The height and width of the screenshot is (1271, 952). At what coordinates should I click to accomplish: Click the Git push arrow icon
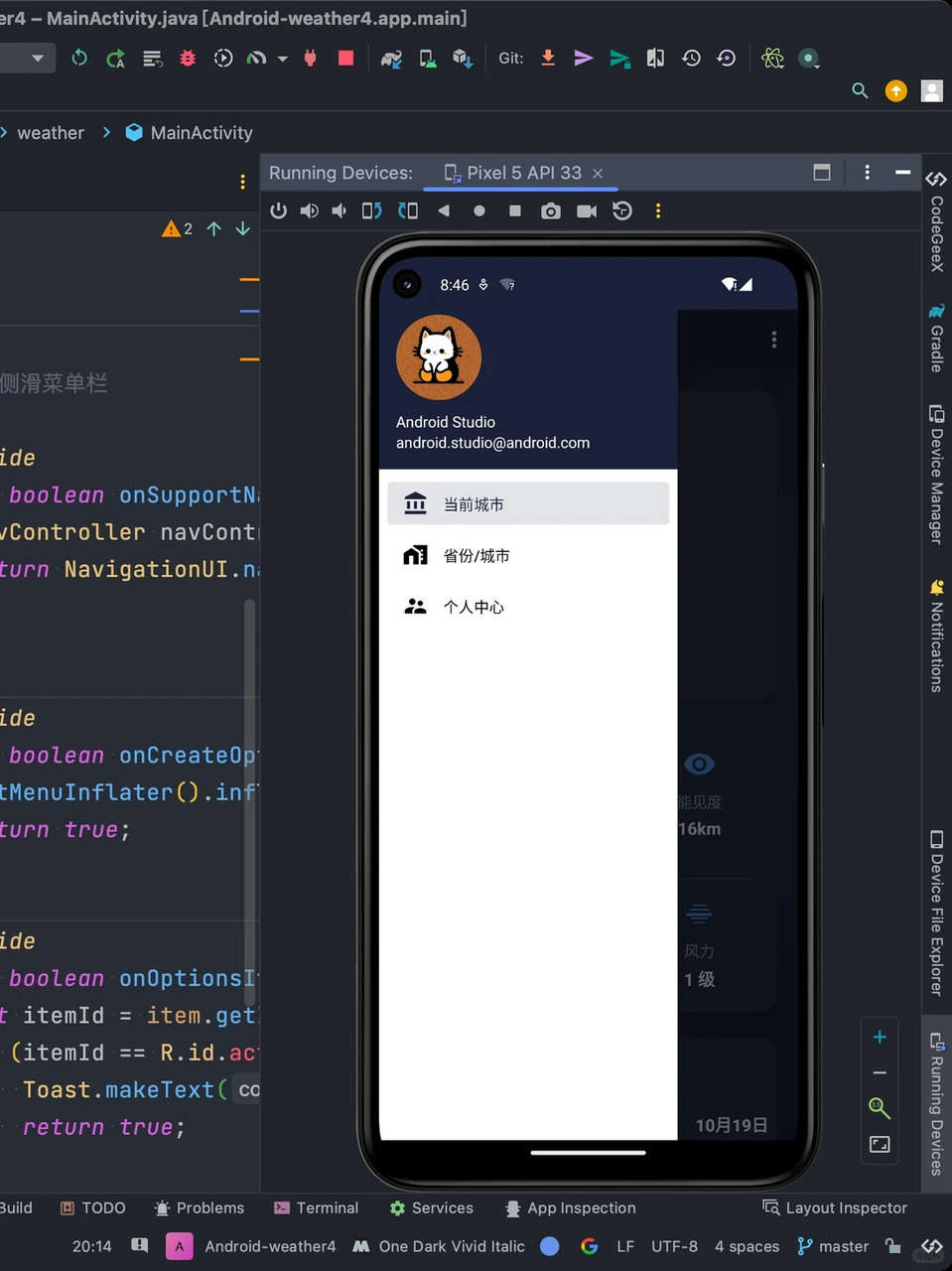[x=619, y=59]
